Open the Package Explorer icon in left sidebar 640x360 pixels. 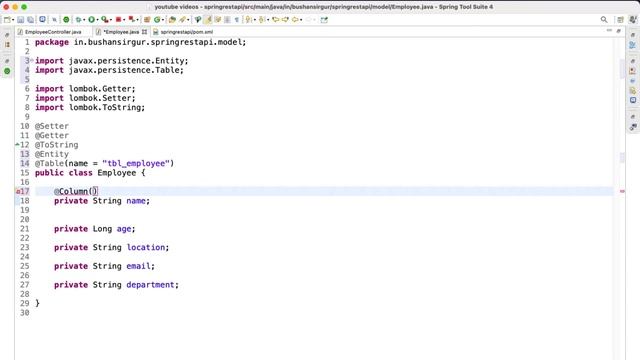pos(7,44)
